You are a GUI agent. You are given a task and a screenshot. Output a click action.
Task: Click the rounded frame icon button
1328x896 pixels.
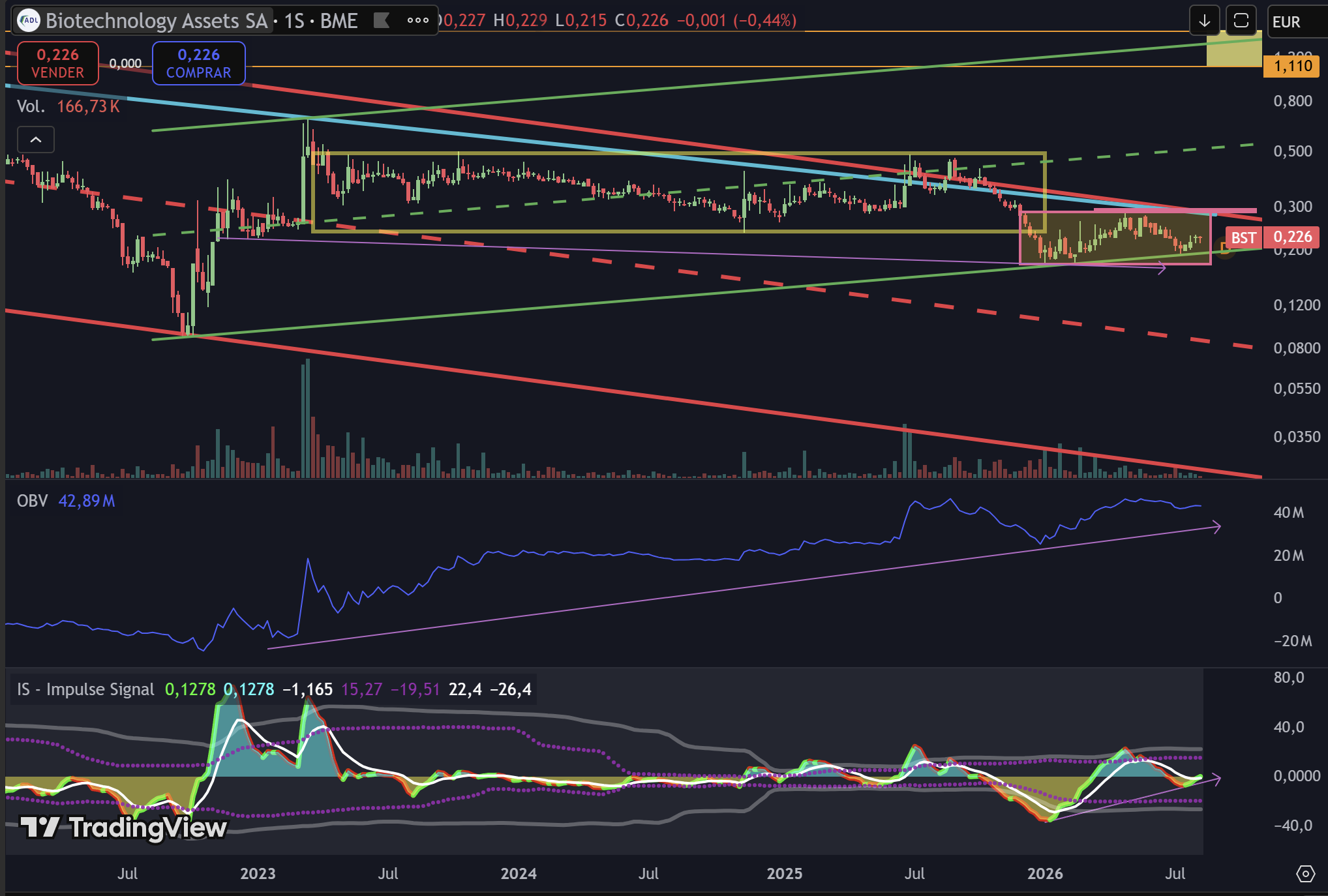pyautogui.click(x=1241, y=21)
